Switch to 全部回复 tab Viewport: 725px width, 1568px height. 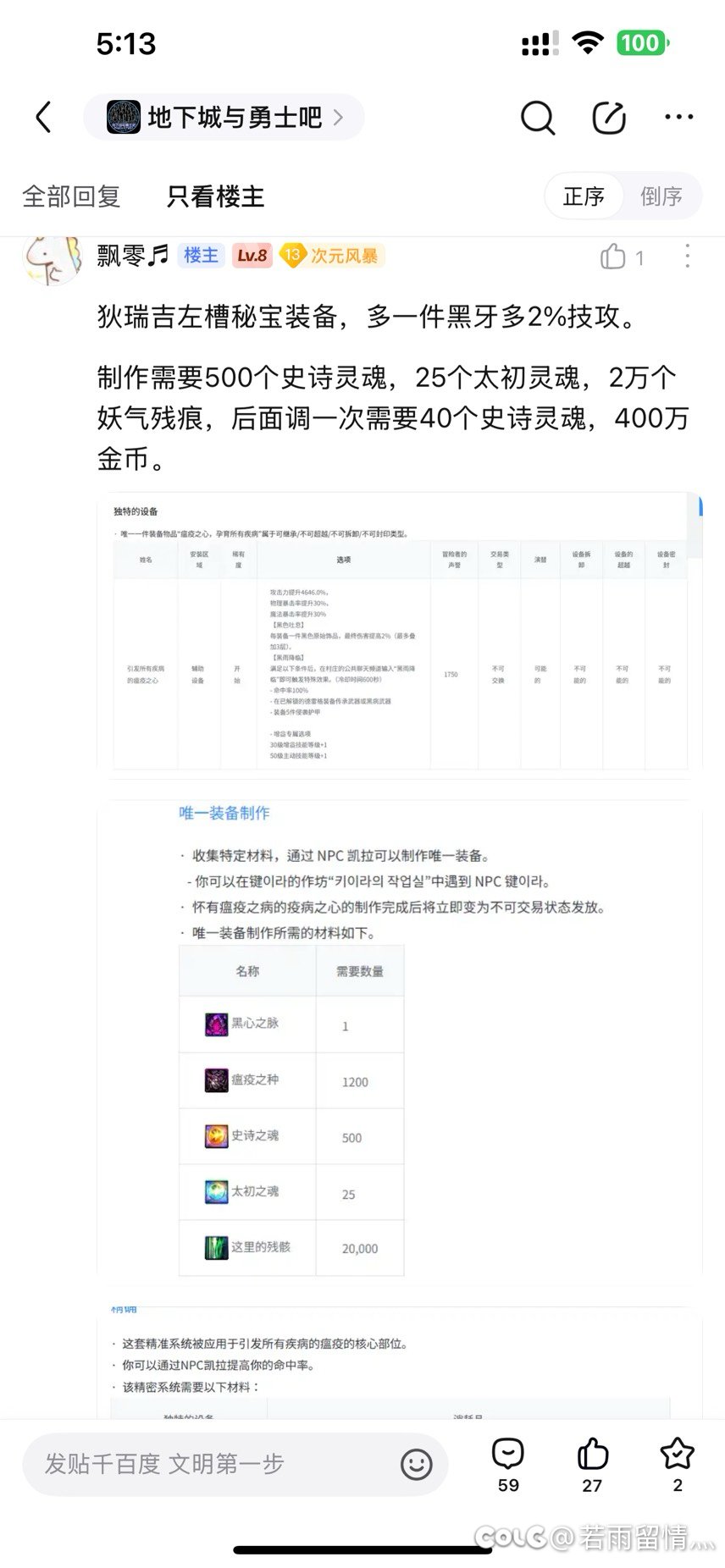[71, 196]
